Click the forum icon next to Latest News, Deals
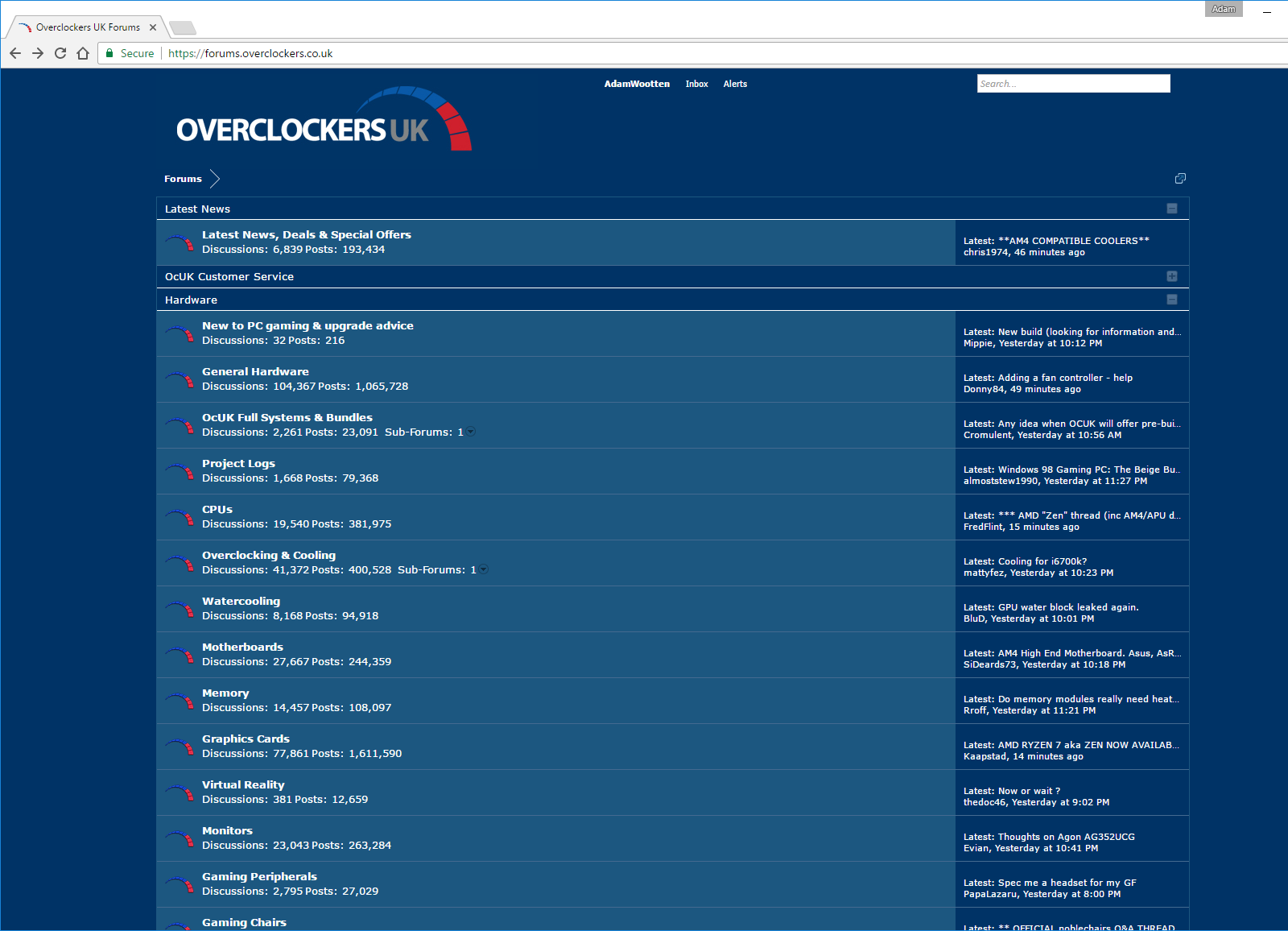Screen dimensions: 1288x931 pos(180,242)
